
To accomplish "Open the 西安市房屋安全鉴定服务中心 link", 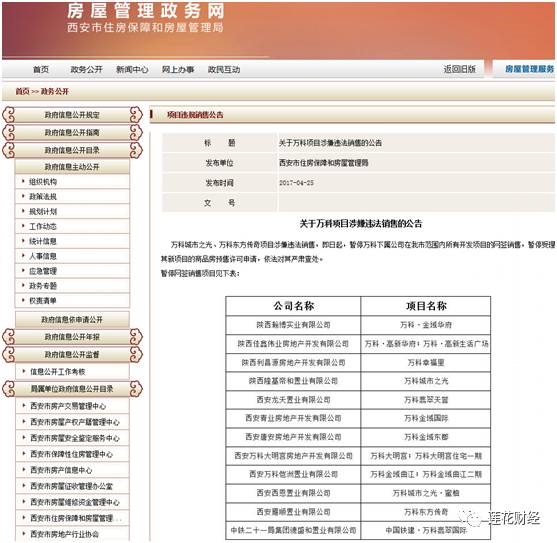I will [75, 438].
